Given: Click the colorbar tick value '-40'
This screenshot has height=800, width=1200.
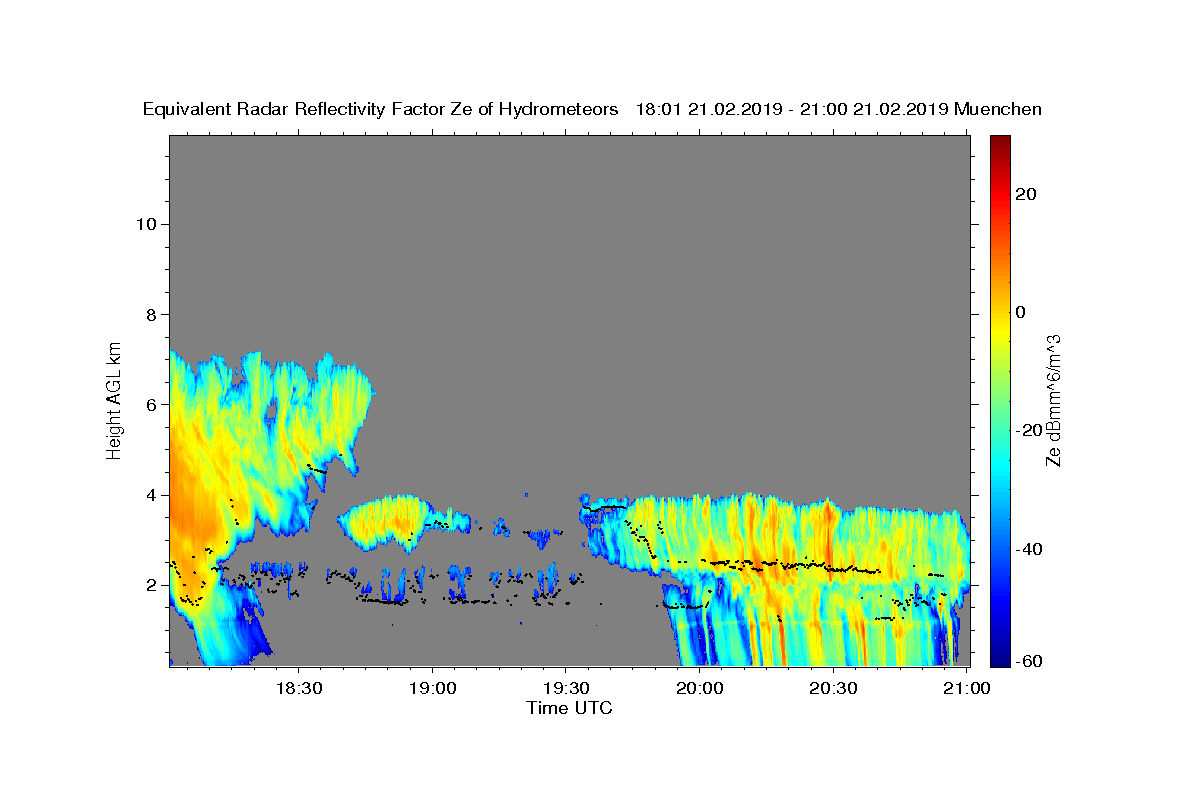Looking at the screenshot, I should (x=1030, y=548).
